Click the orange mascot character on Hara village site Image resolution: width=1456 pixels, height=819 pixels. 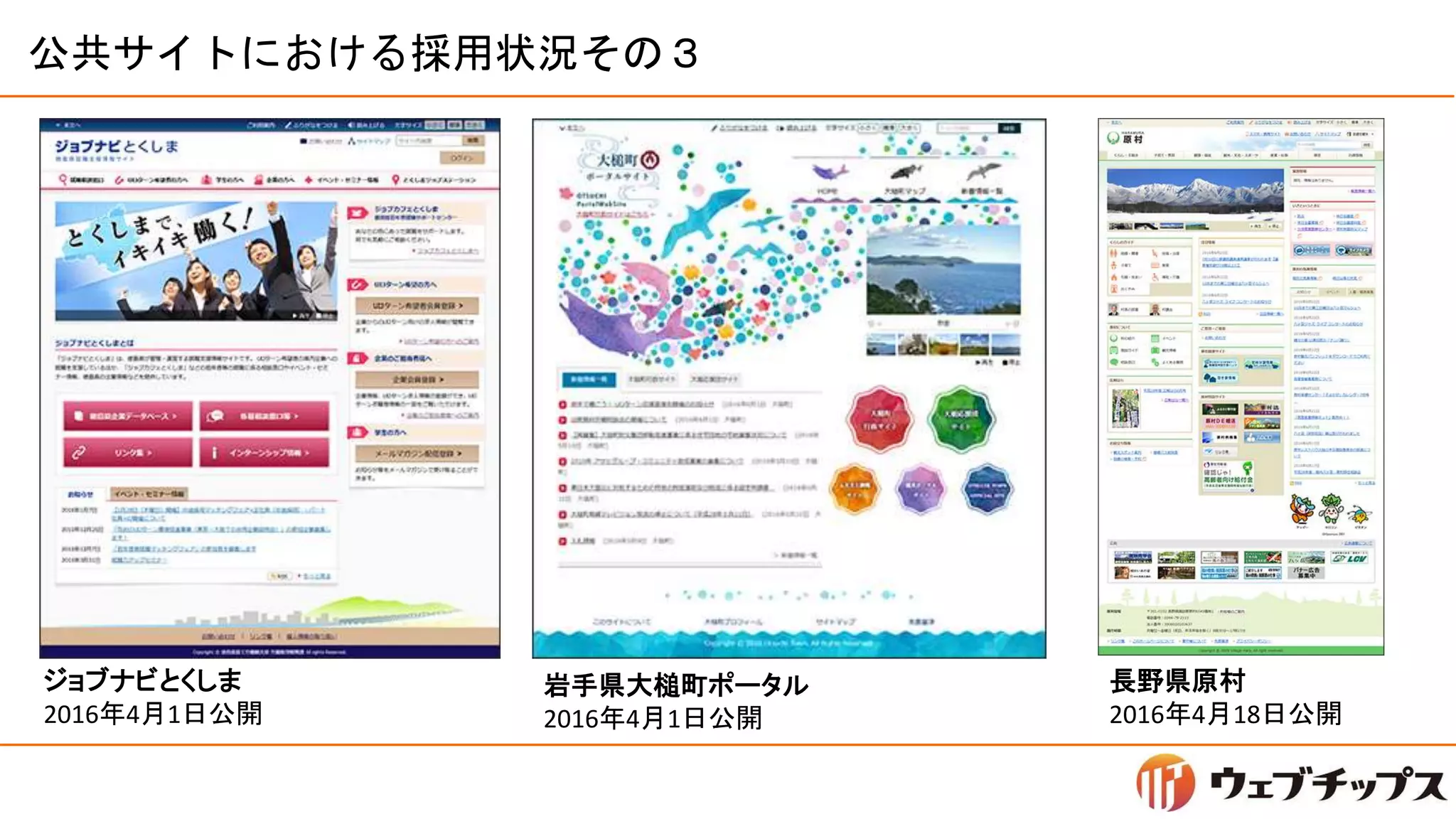pos(1302,510)
